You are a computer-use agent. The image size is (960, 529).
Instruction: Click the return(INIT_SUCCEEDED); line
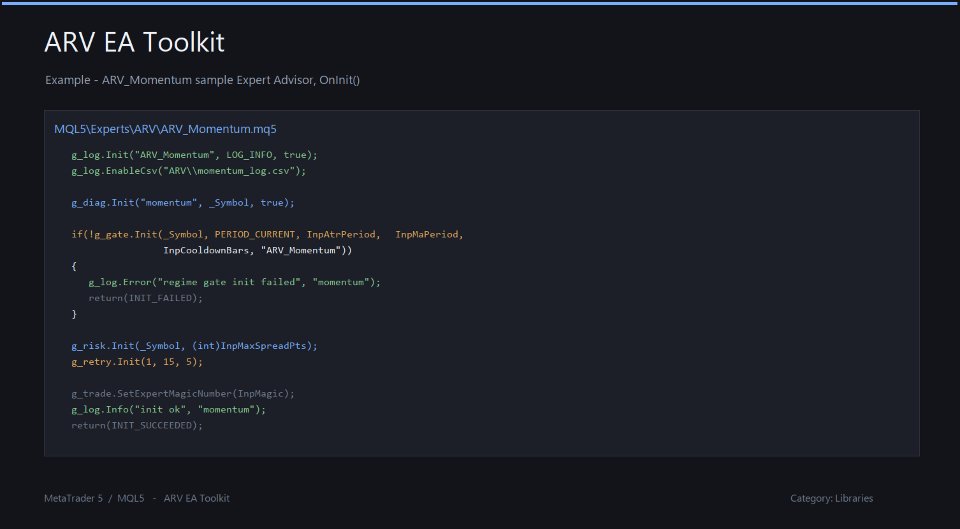pyautogui.click(x=137, y=426)
